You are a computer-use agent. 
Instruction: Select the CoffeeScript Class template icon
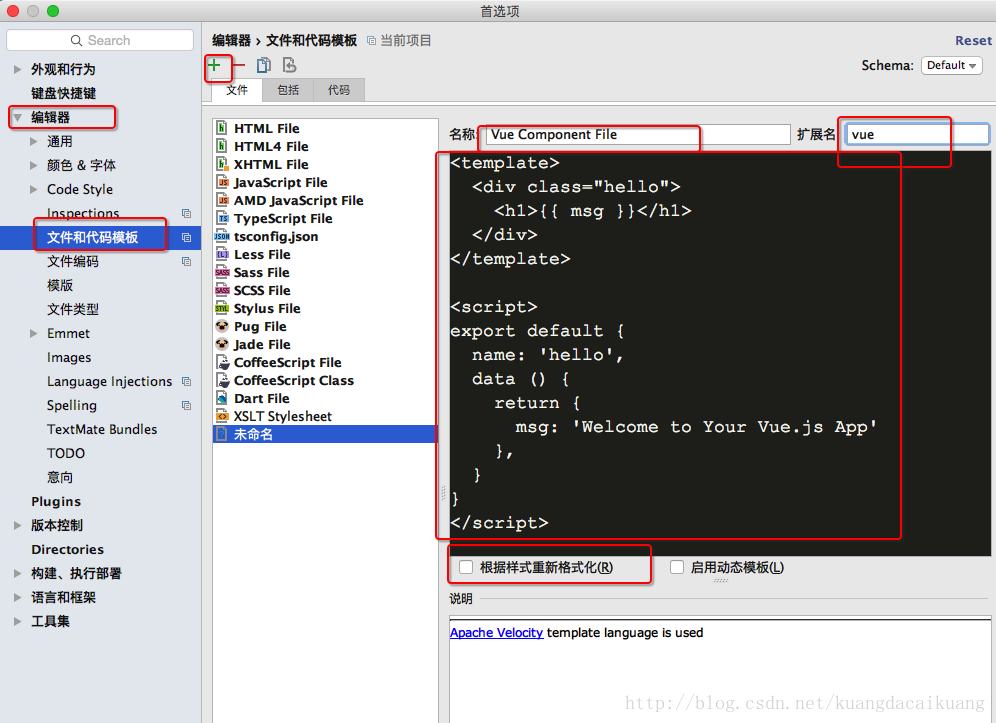tap(222, 380)
